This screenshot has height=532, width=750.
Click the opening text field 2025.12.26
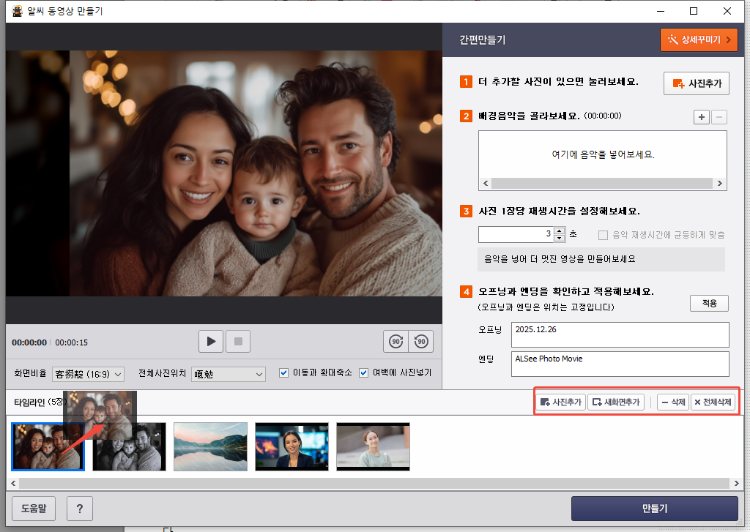coord(620,334)
